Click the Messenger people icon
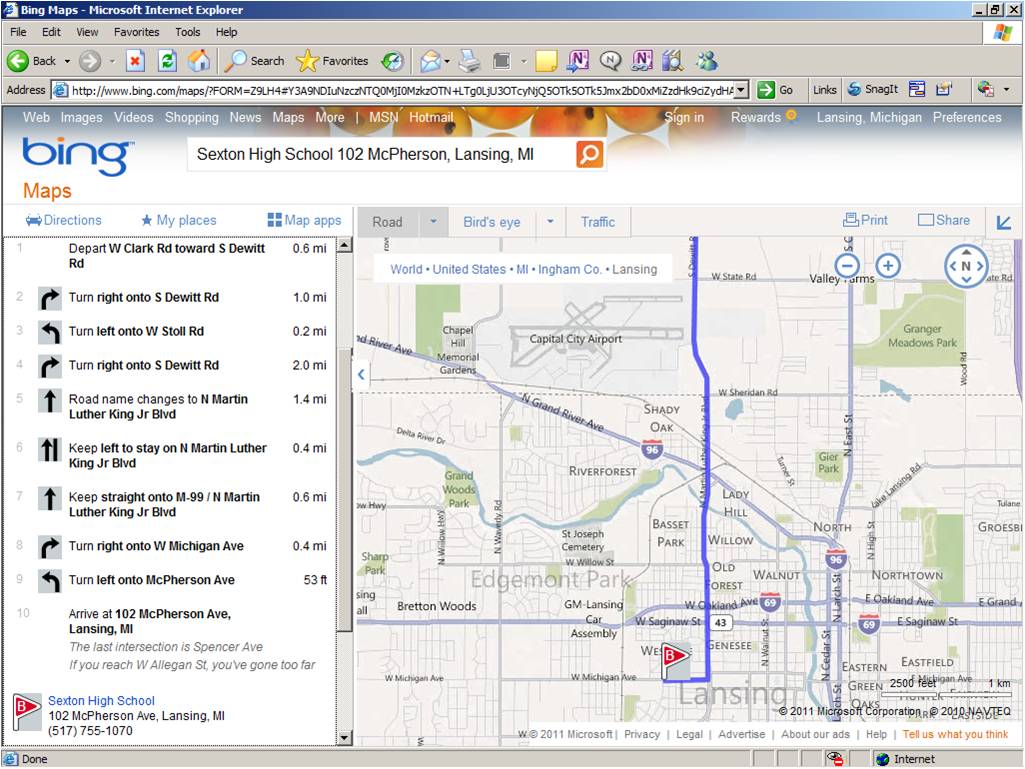Screen dimensions: 1025x769 [707, 61]
